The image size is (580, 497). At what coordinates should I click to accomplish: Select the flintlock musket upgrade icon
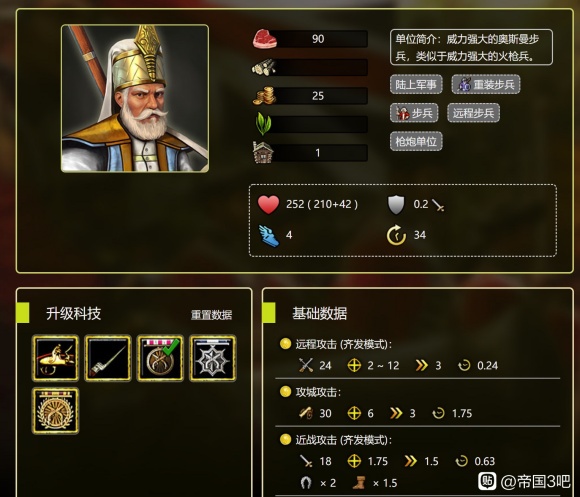(x=55, y=358)
